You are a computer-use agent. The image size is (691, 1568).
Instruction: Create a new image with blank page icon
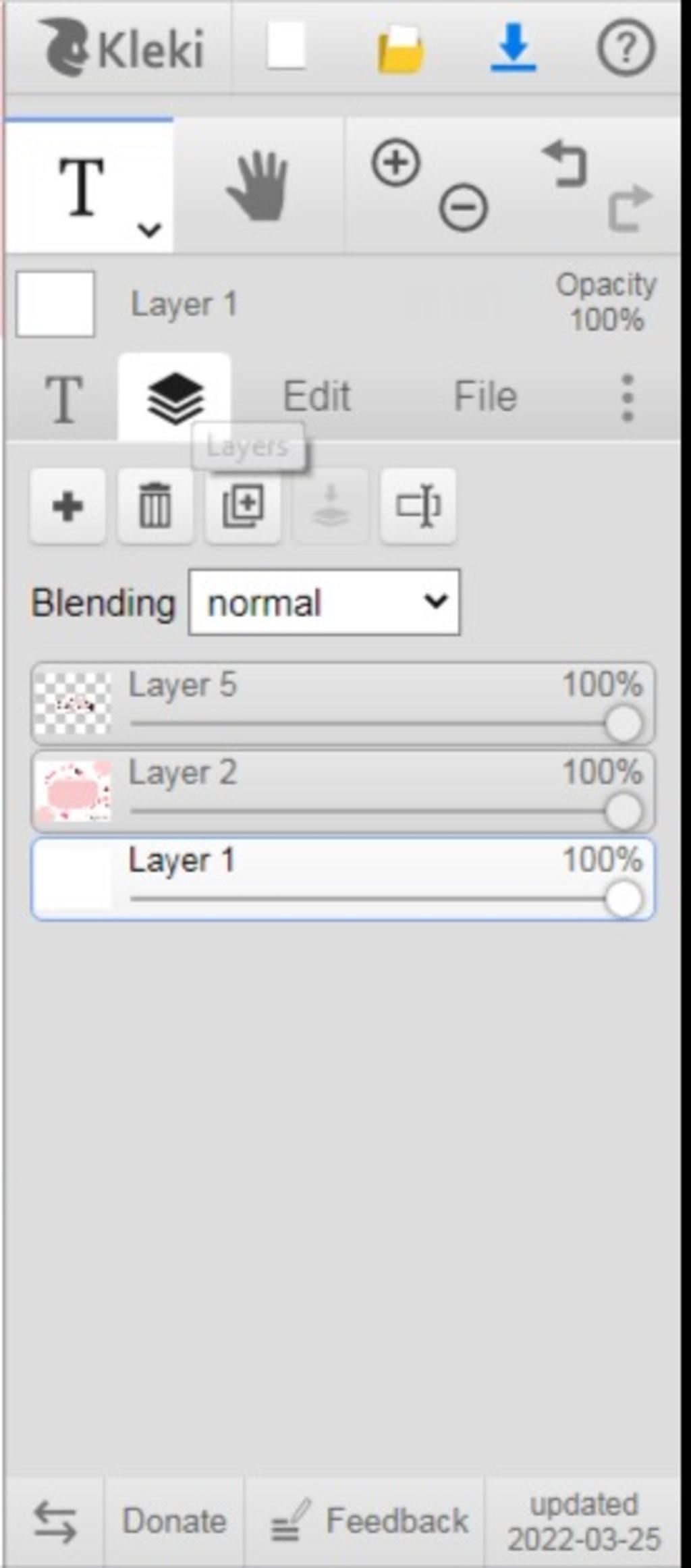tap(286, 47)
